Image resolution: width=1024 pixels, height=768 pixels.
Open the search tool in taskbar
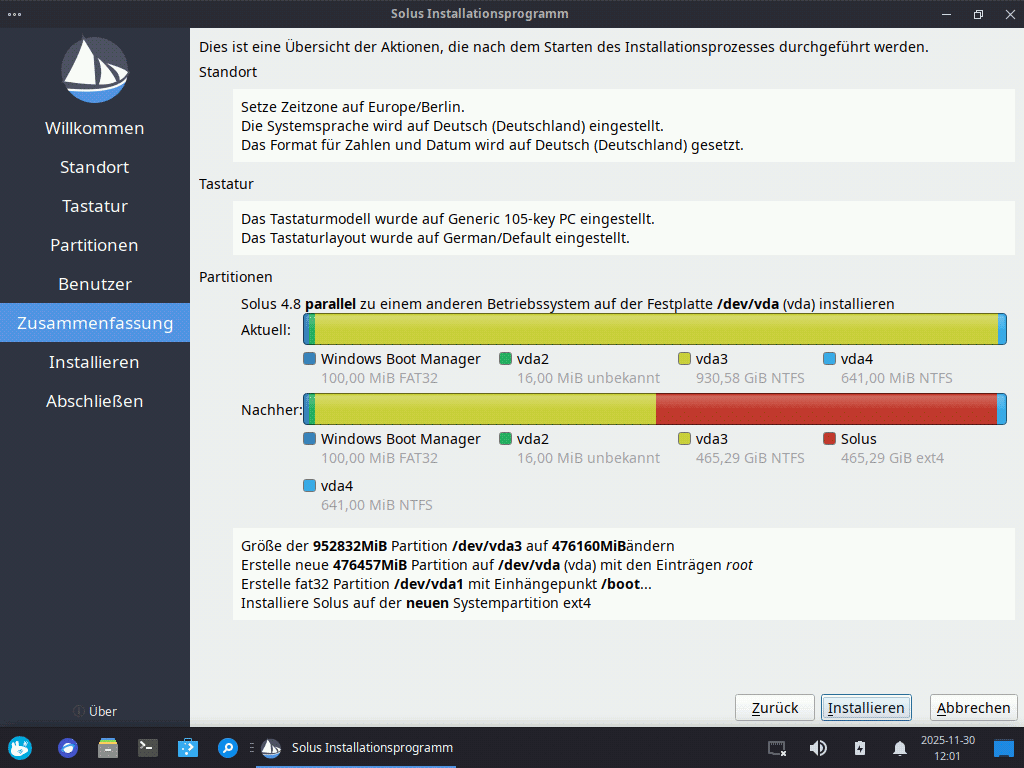tap(228, 748)
